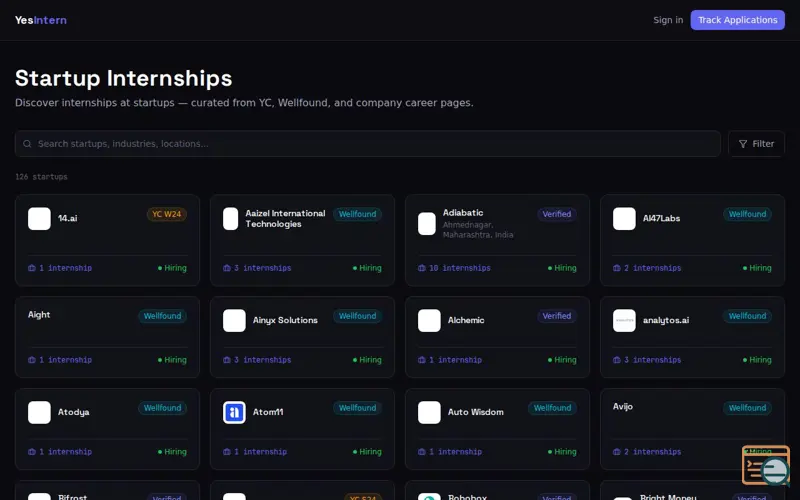This screenshot has height=500, width=800.
Task: Click briefcase icon on AI47Labs card
Action: (x=616, y=268)
